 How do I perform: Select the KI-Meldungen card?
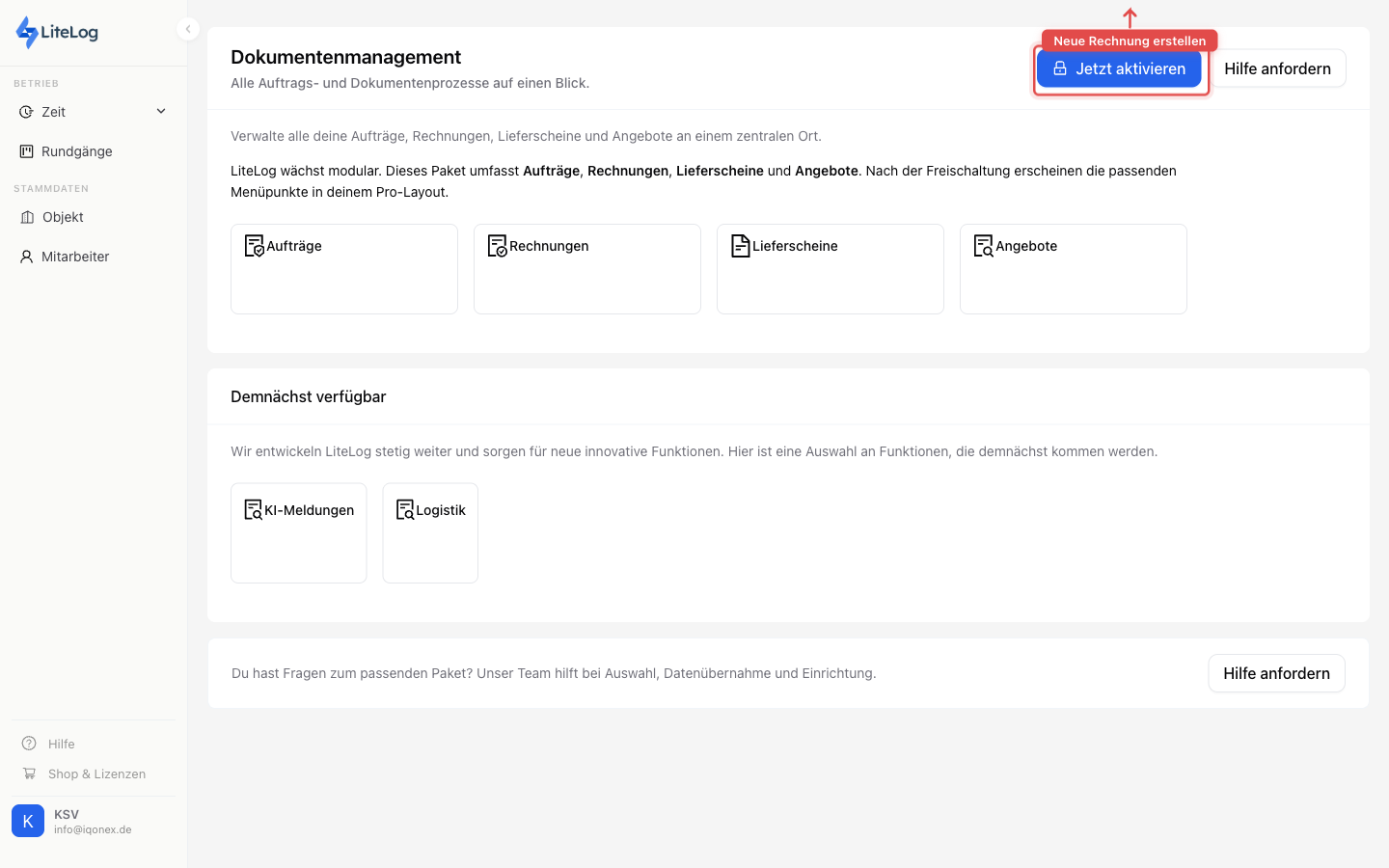(x=298, y=531)
